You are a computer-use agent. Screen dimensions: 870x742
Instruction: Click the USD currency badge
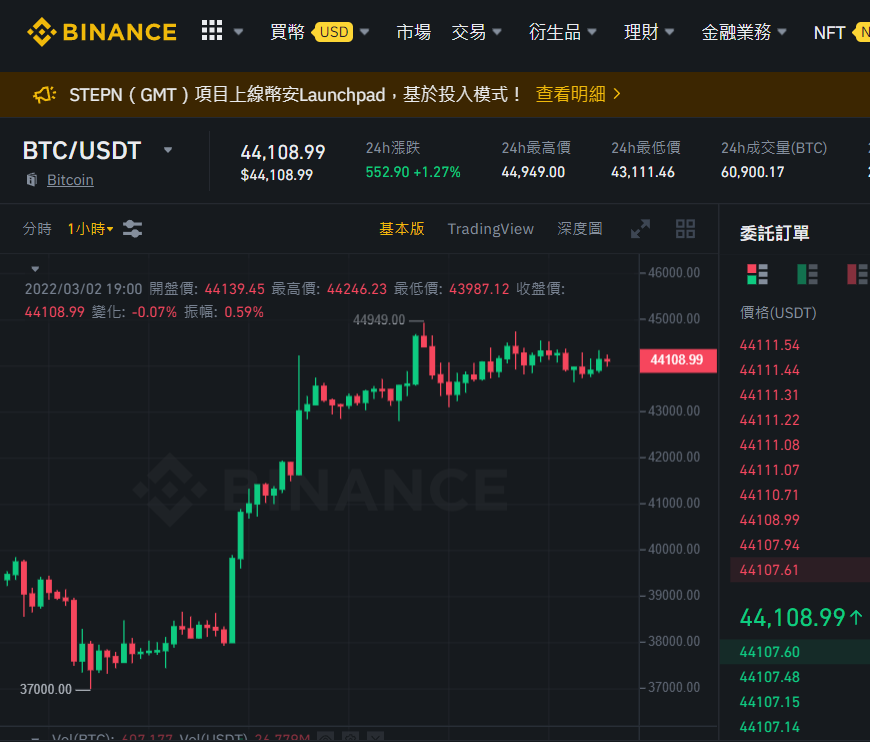(x=333, y=32)
